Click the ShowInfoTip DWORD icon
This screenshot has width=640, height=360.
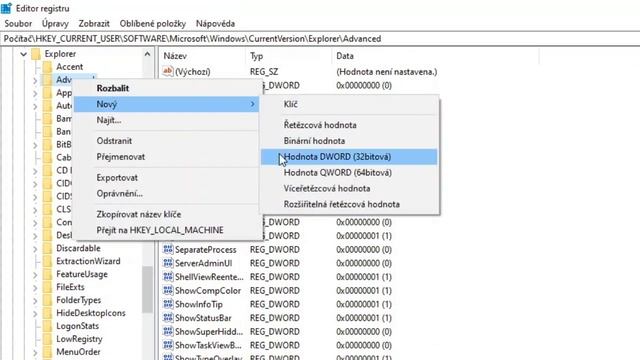[x=168, y=304]
